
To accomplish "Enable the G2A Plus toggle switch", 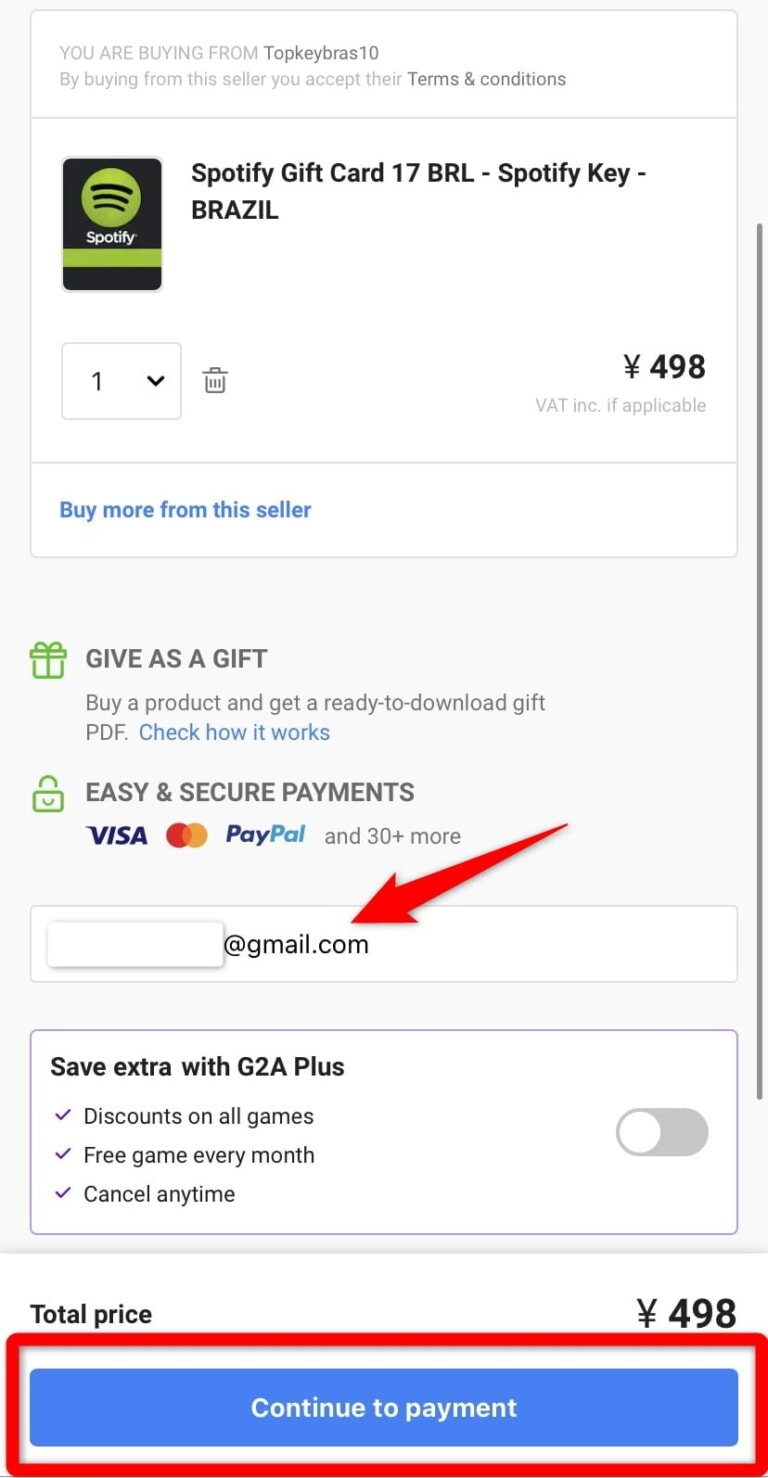I will [x=662, y=1133].
